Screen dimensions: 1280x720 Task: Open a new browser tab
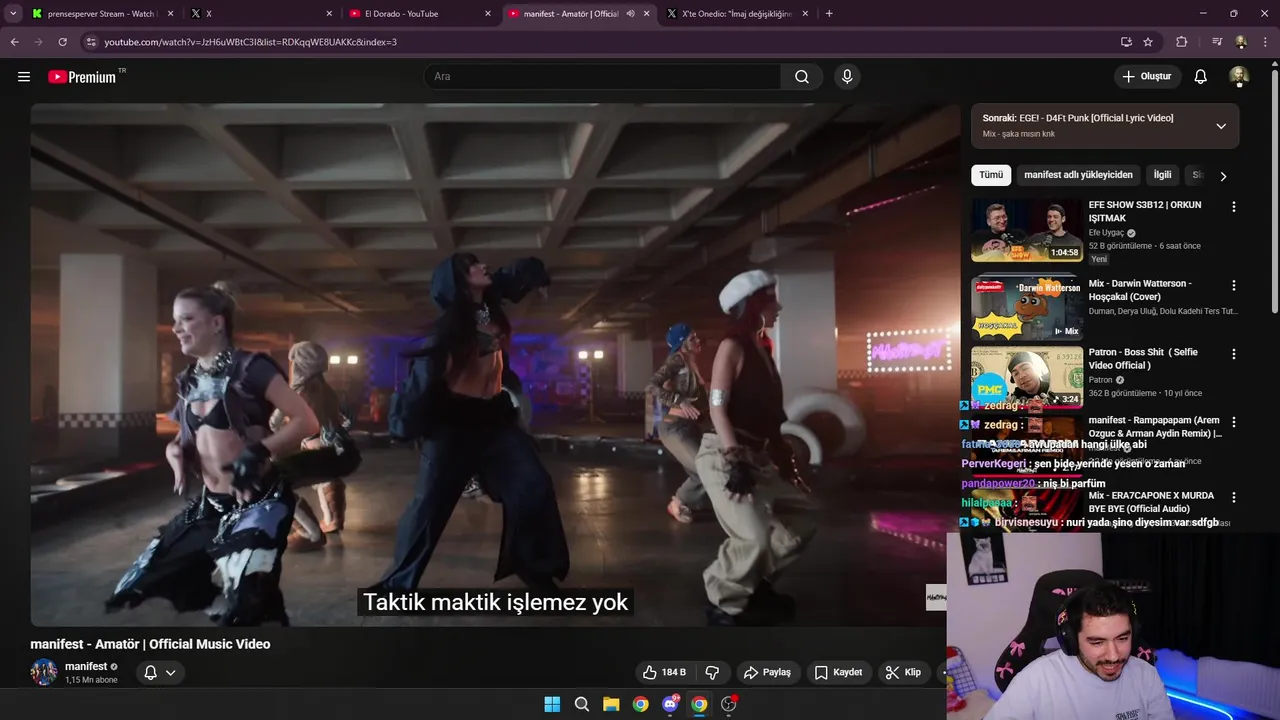(x=829, y=14)
